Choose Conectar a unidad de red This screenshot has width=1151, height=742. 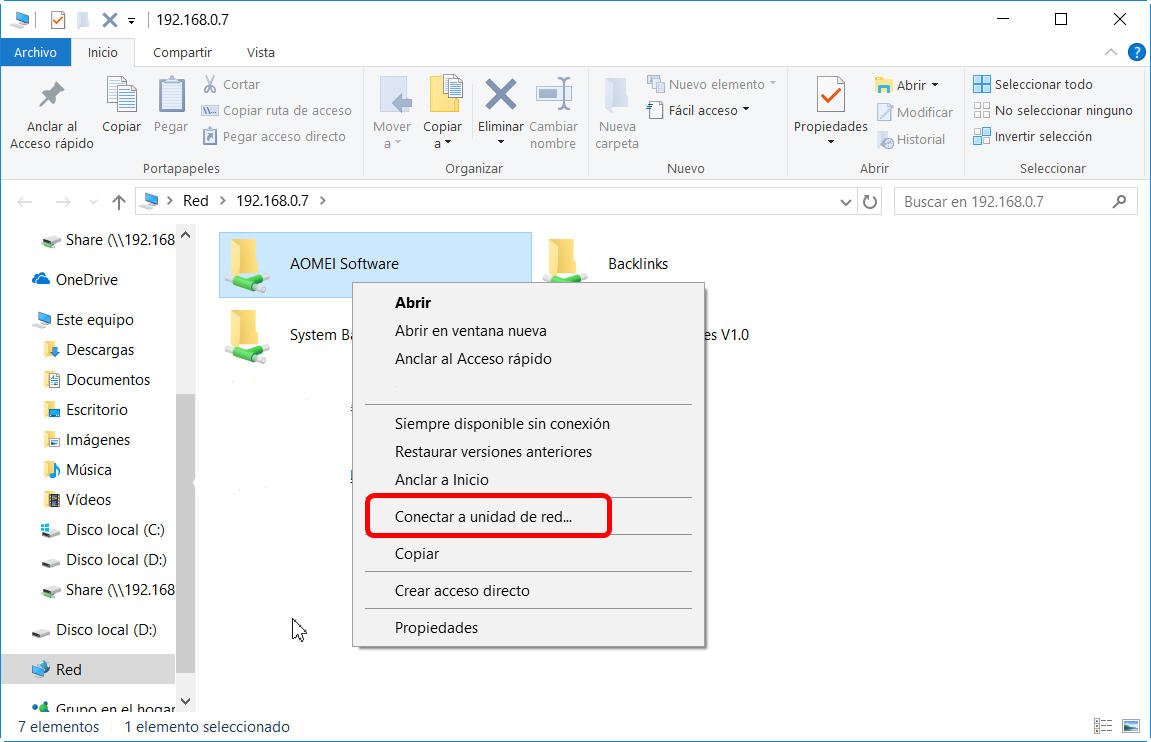point(483,517)
